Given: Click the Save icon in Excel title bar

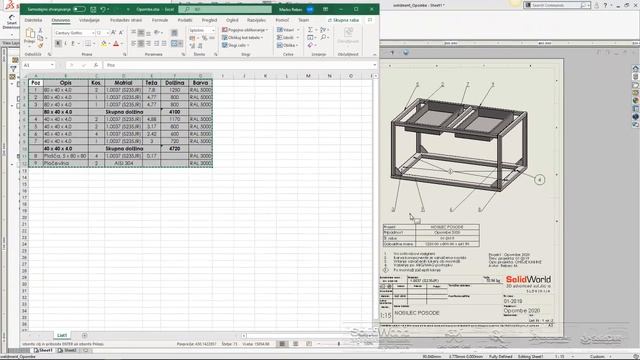Looking at the screenshot, I should point(93,9).
